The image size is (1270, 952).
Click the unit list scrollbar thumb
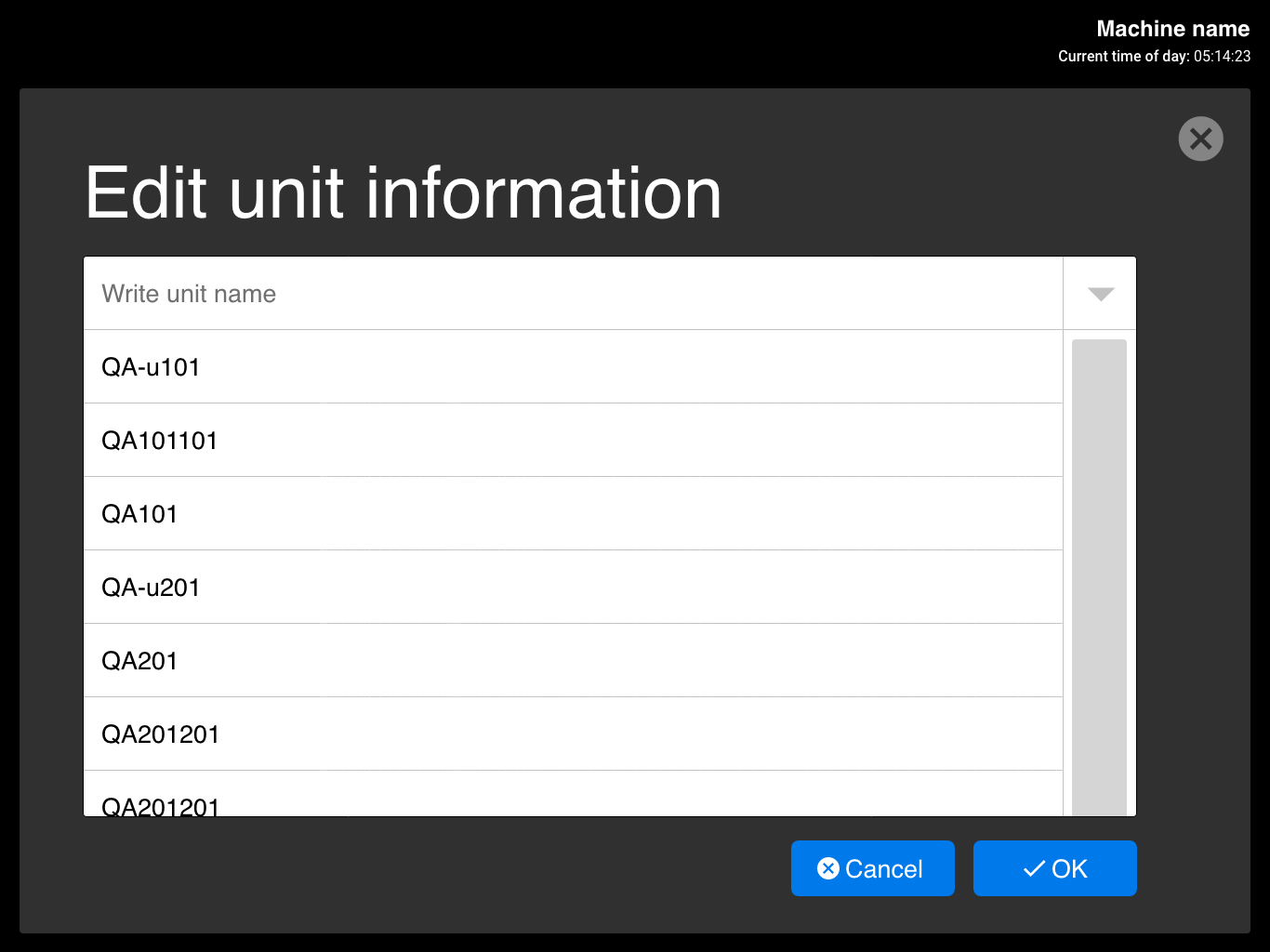tap(1099, 576)
